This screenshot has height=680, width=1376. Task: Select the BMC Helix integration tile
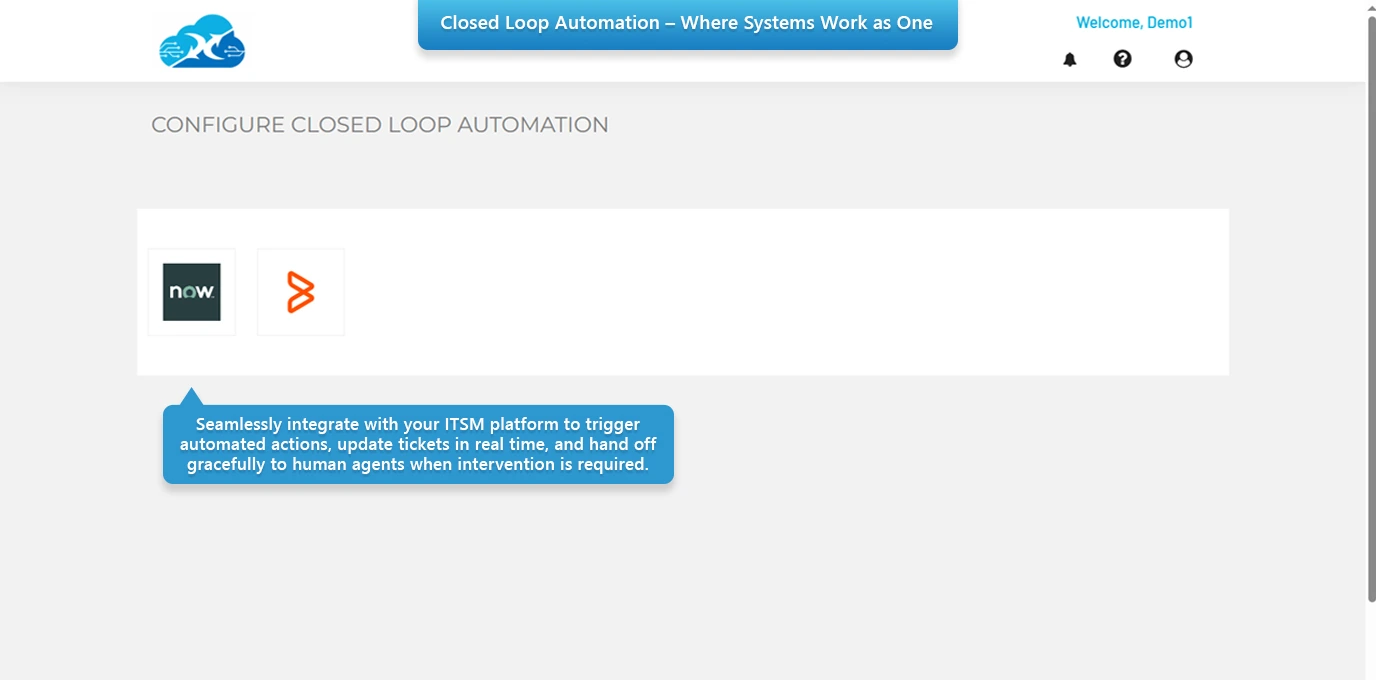(x=301, y=292)
